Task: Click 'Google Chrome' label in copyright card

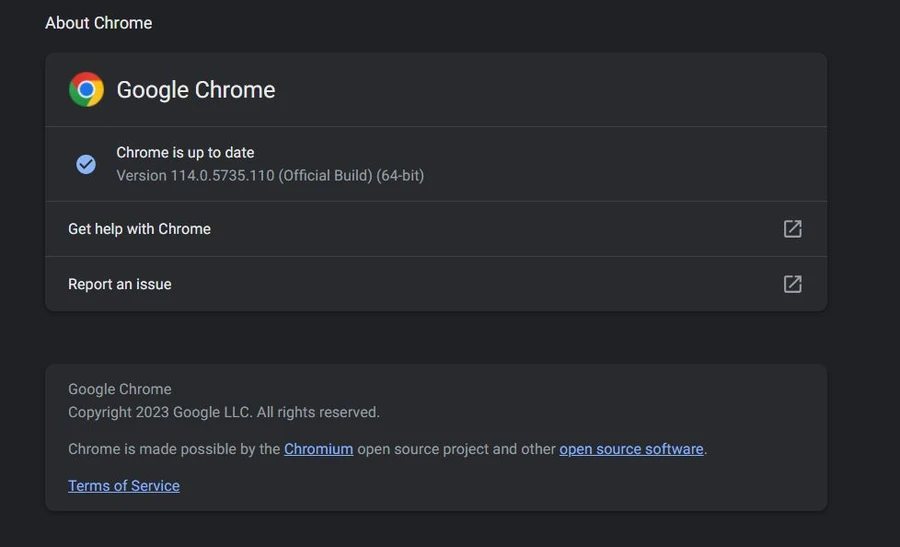Action: point(120,389)
